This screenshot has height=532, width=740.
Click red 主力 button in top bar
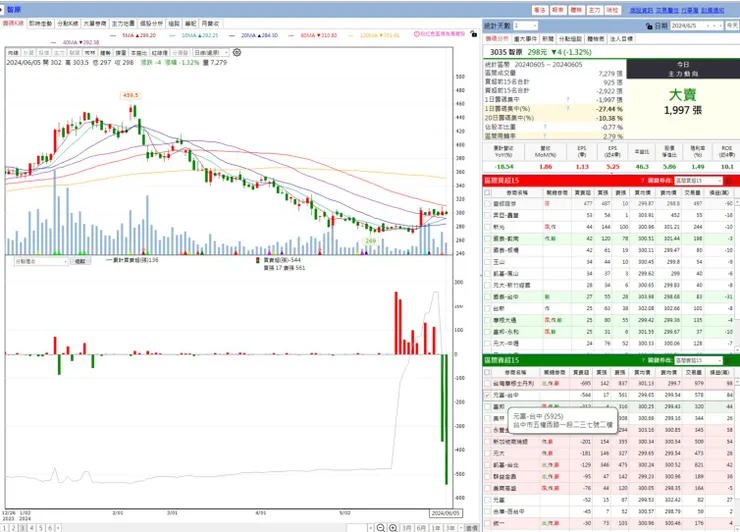[x=594, y=10]
